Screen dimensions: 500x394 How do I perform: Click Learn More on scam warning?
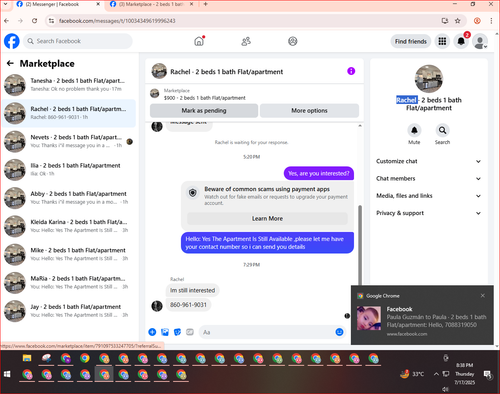tap(267, 219)
